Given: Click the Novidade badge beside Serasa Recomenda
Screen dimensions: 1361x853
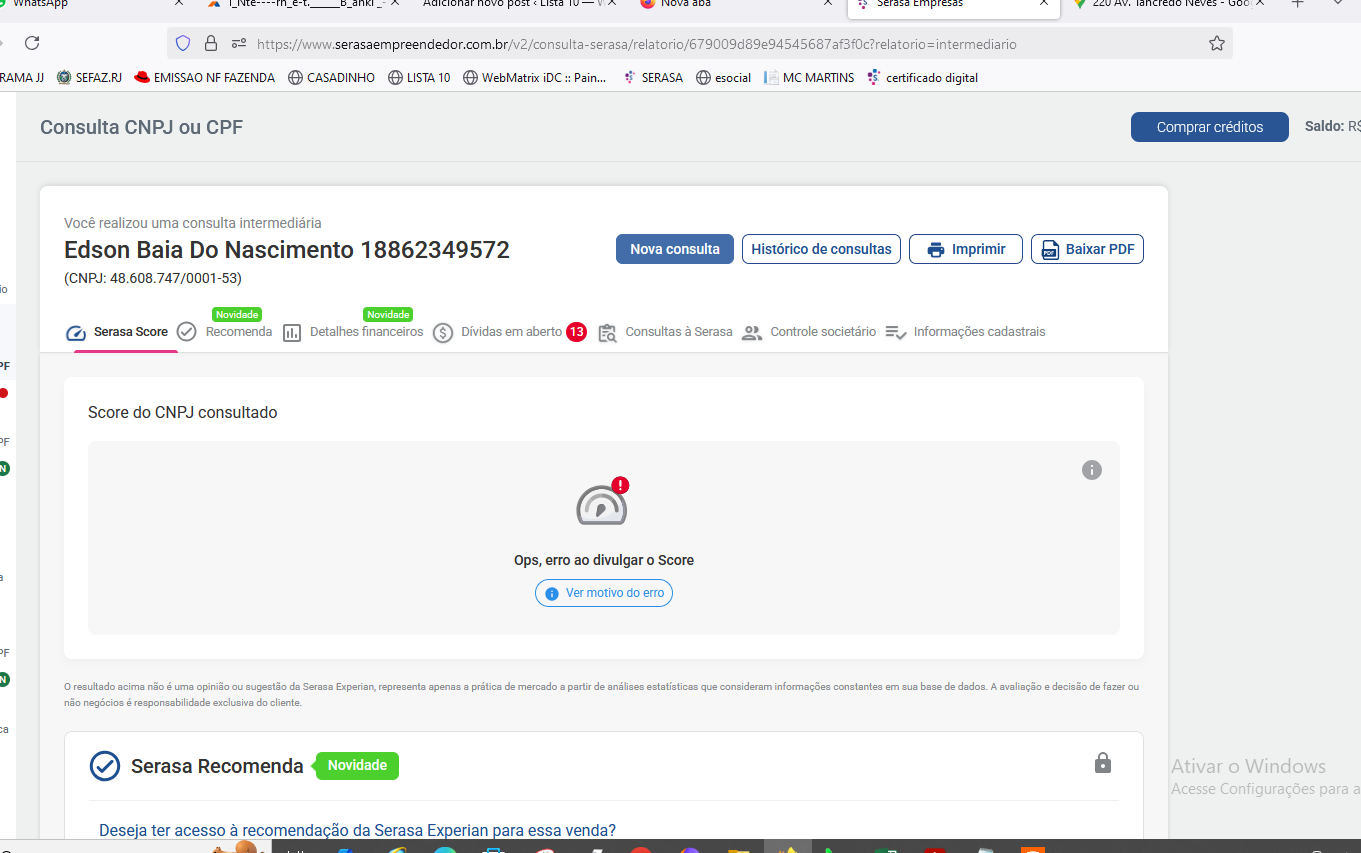Looking at the screenshot, I should point(358,766).
